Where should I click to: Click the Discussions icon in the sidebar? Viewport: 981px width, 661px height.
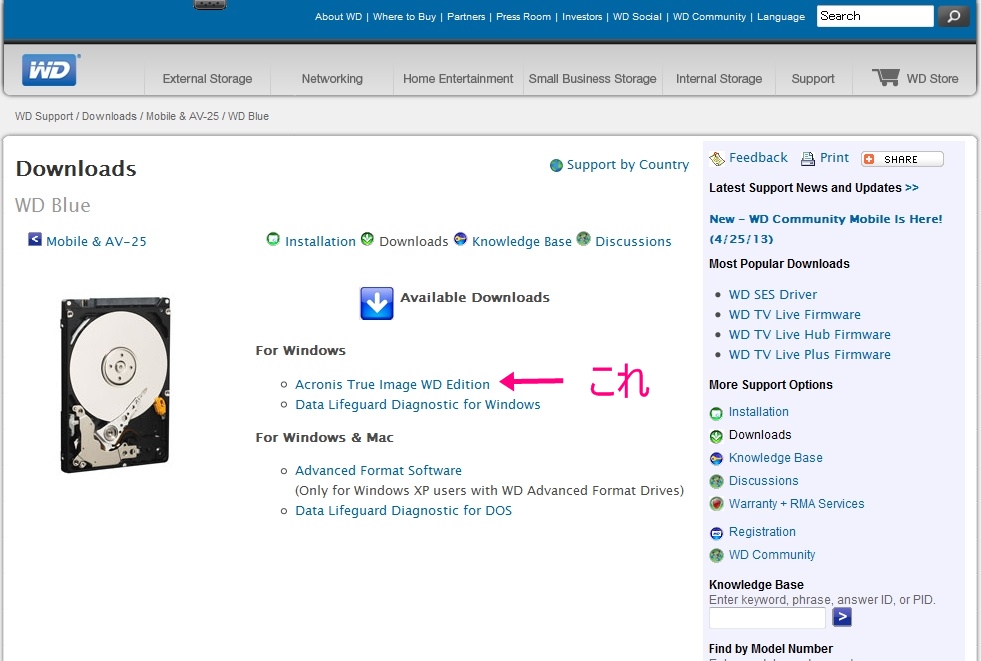(716, 482)
